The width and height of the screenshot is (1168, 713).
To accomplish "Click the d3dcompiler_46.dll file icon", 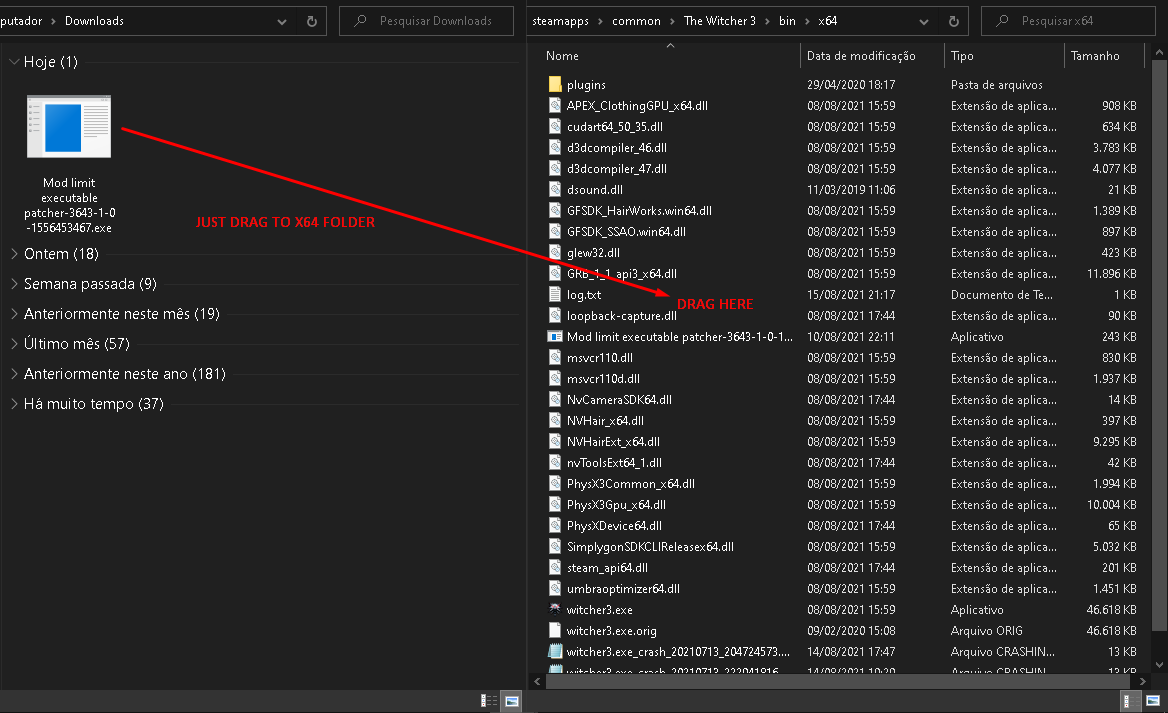I will [555, 147].
